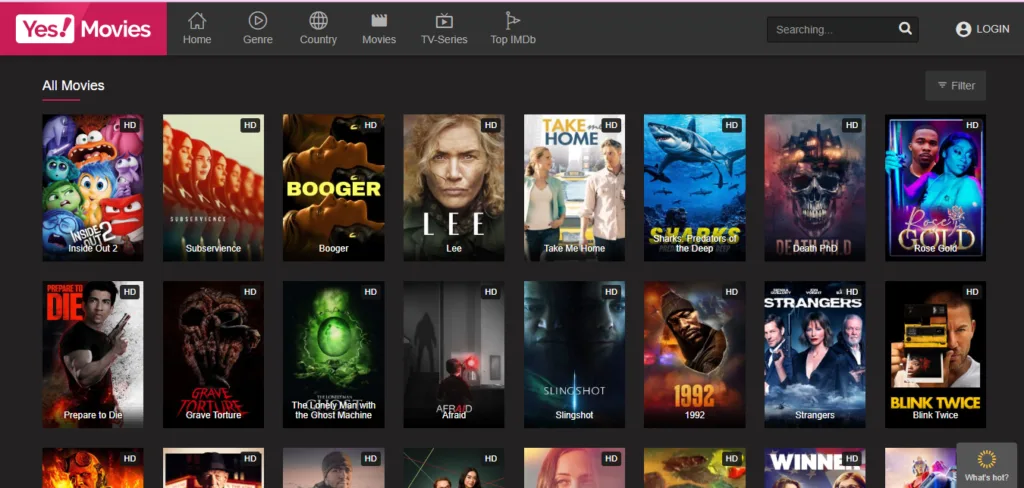Click the HD badge on Slingshot
1024x488 pixels.
tap(611, 291)
